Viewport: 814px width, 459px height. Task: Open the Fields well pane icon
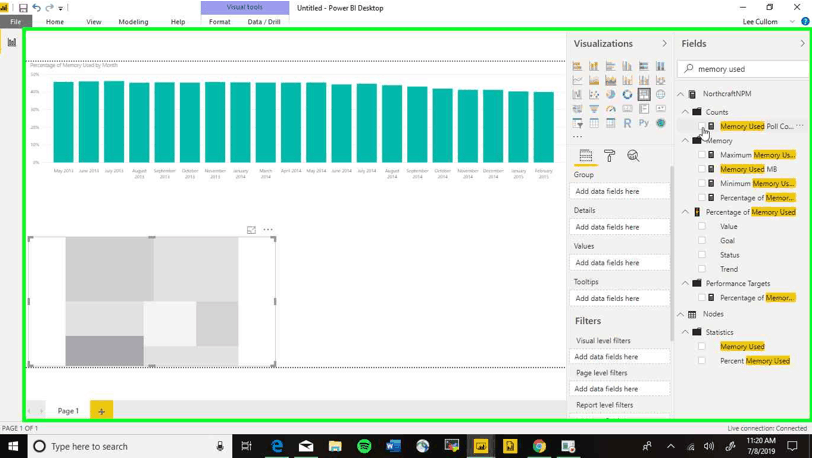click(x=586, y=156)
